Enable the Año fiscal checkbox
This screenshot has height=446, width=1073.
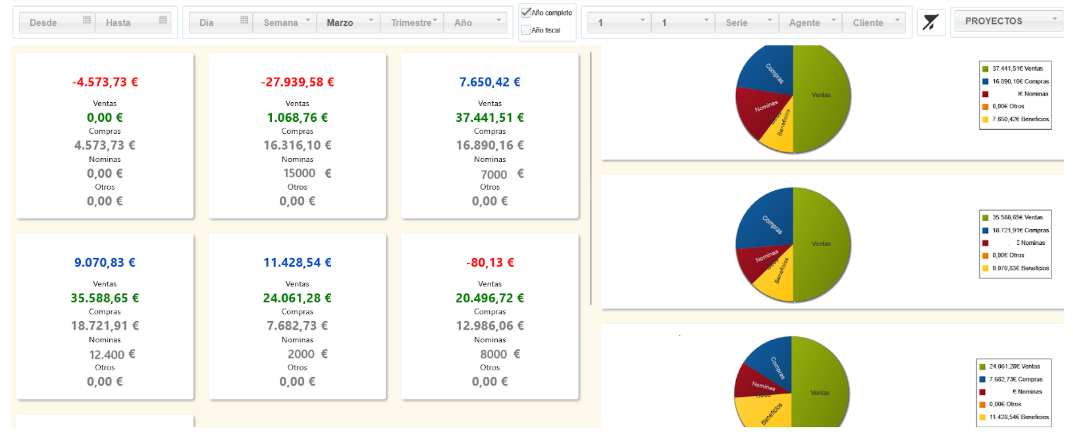click(526, 30)
